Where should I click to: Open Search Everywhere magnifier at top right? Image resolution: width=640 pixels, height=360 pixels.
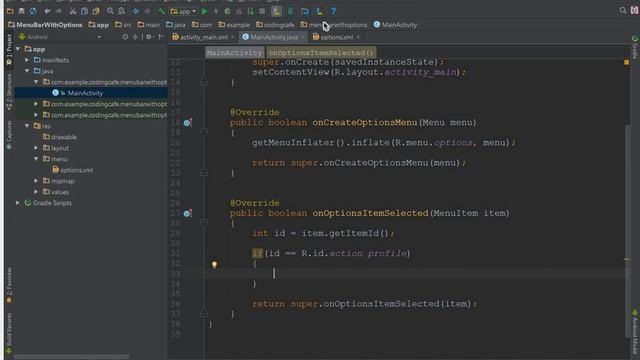coord(623,11)
